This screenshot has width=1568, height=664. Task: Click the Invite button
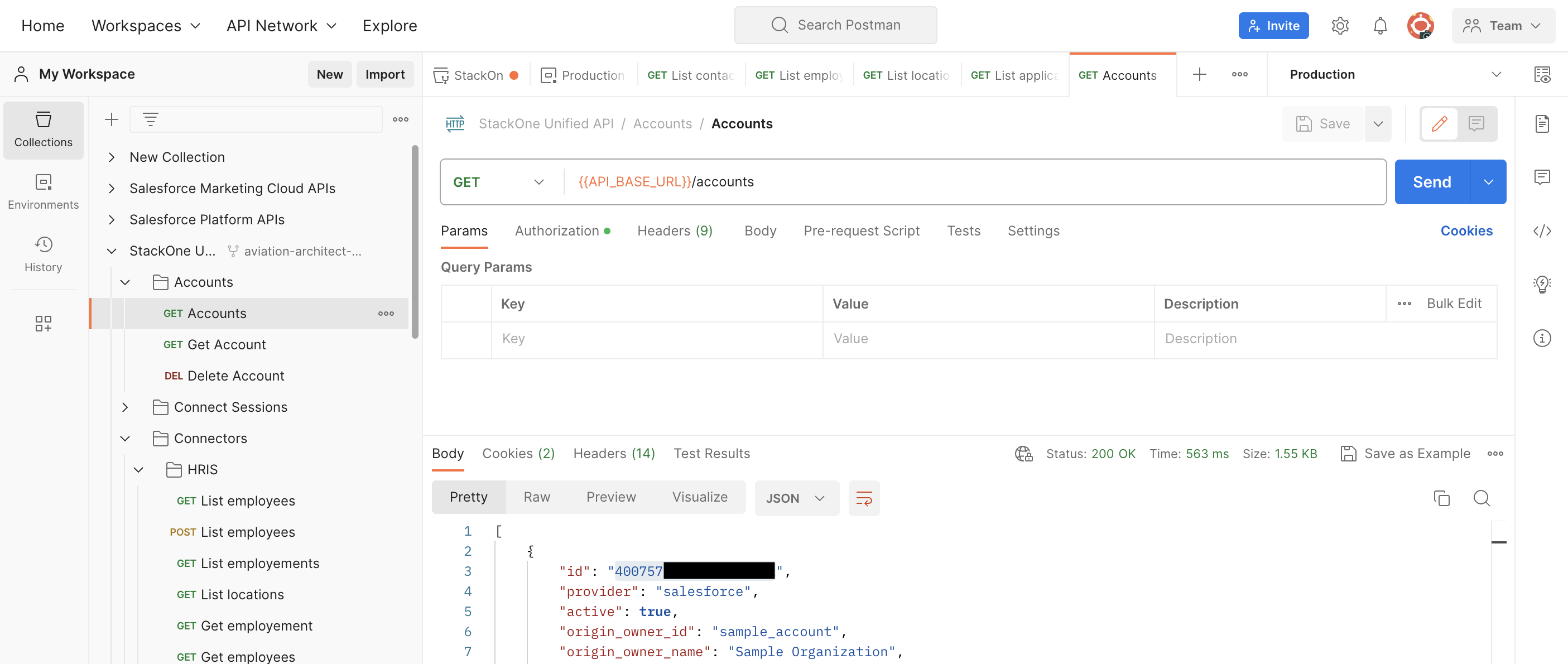pos(1273,26)
